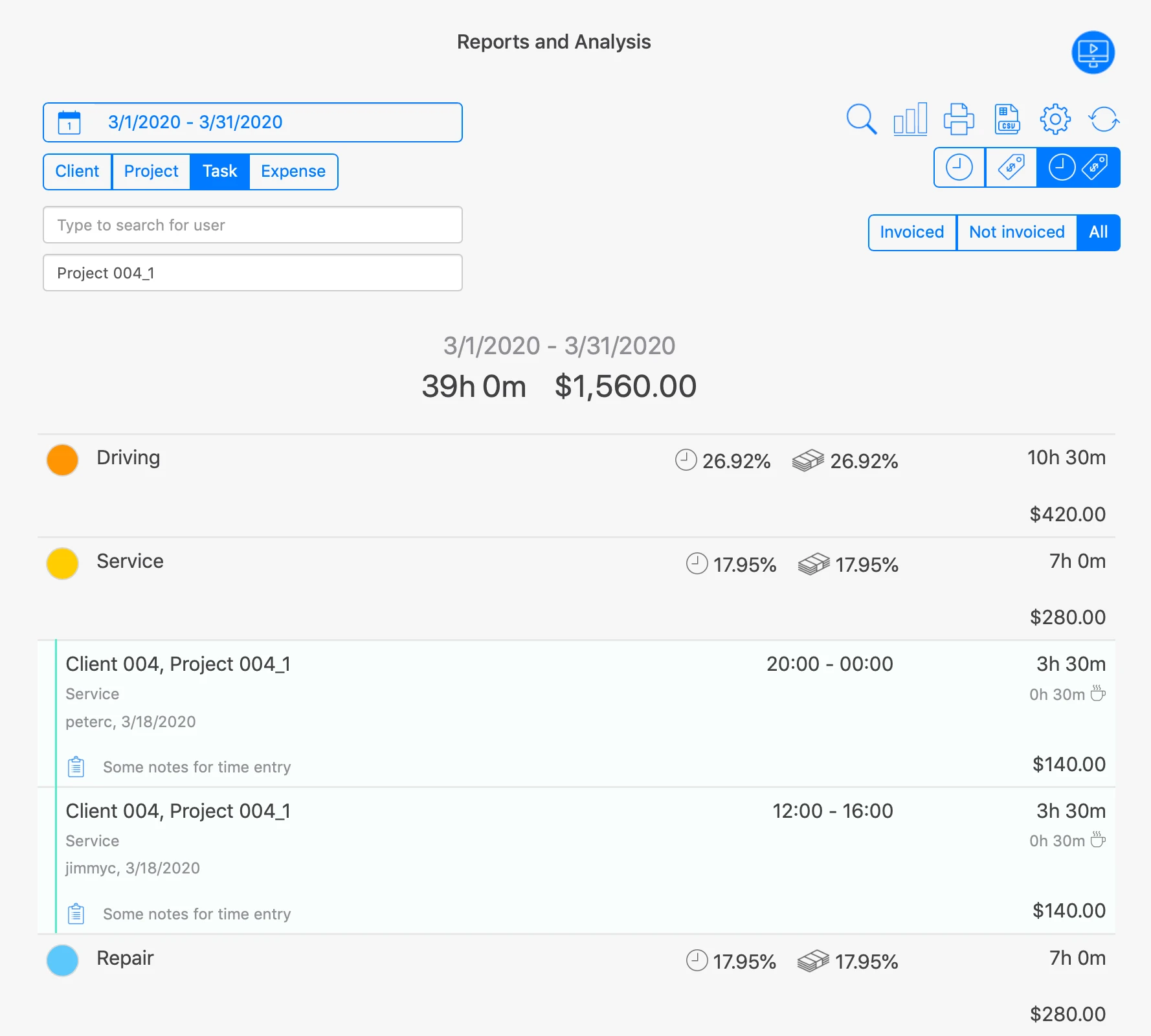
Task: Click the search magnifier icon
Action: pos(861,119)
